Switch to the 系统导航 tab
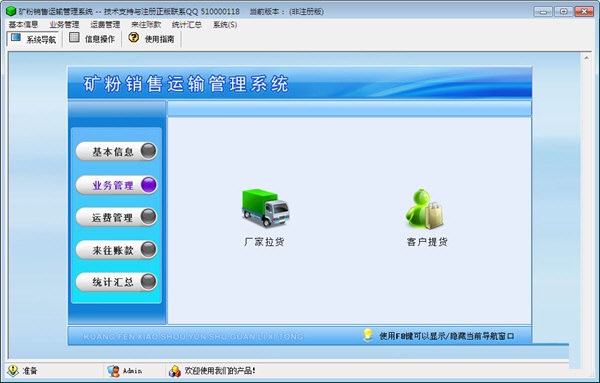 pyautogui.click(x=33, y=39)
